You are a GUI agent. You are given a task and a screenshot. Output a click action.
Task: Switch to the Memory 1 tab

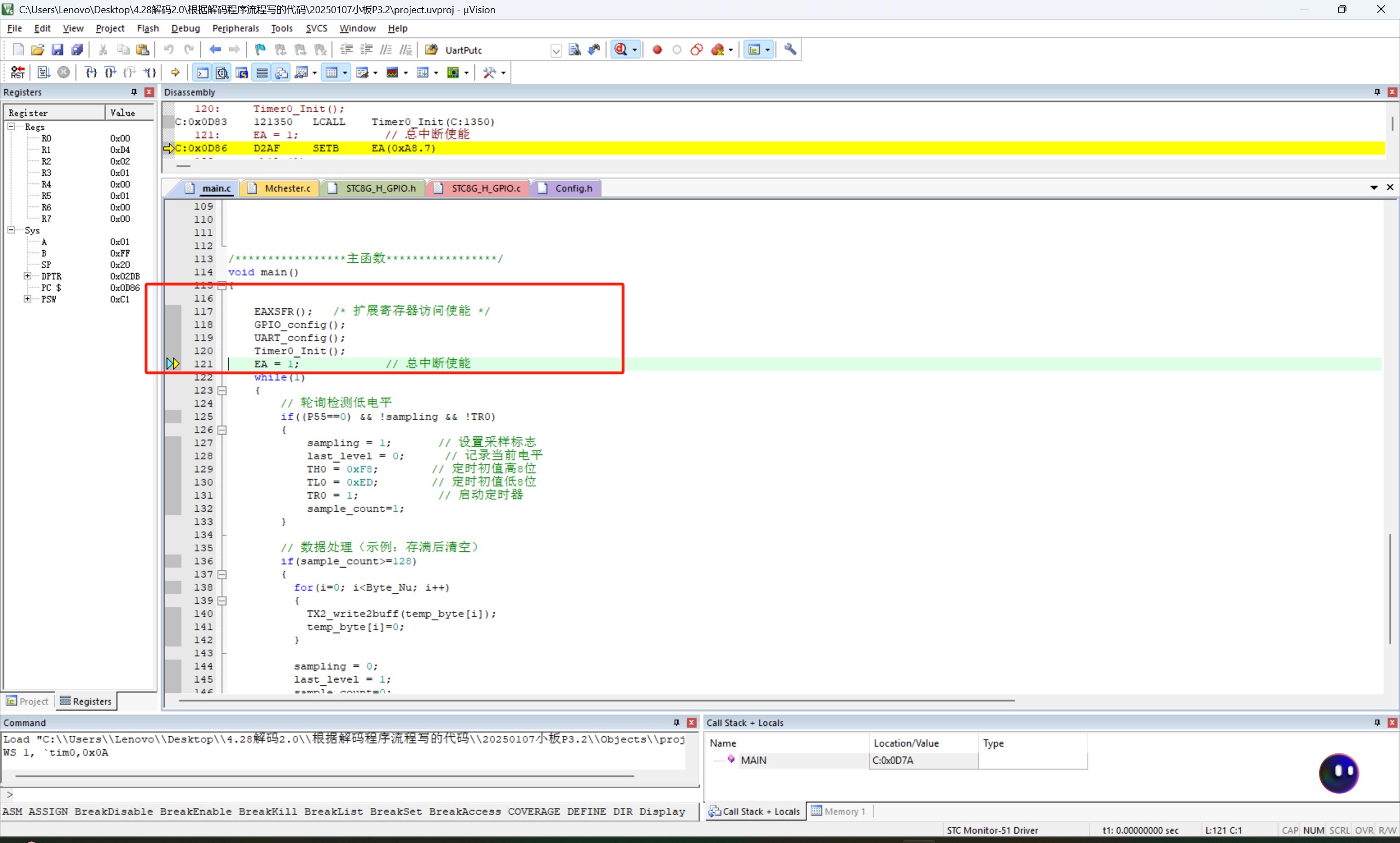(839, 811)
